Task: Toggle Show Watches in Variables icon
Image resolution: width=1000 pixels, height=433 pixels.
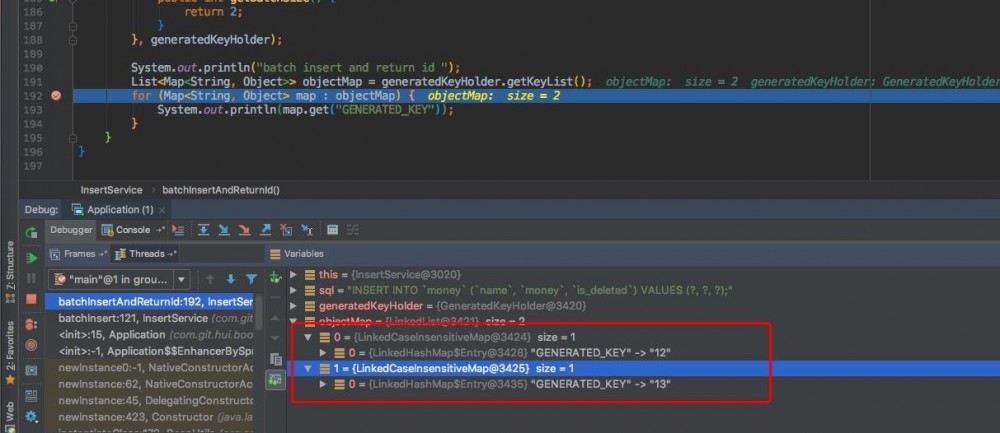Action: 276,380
